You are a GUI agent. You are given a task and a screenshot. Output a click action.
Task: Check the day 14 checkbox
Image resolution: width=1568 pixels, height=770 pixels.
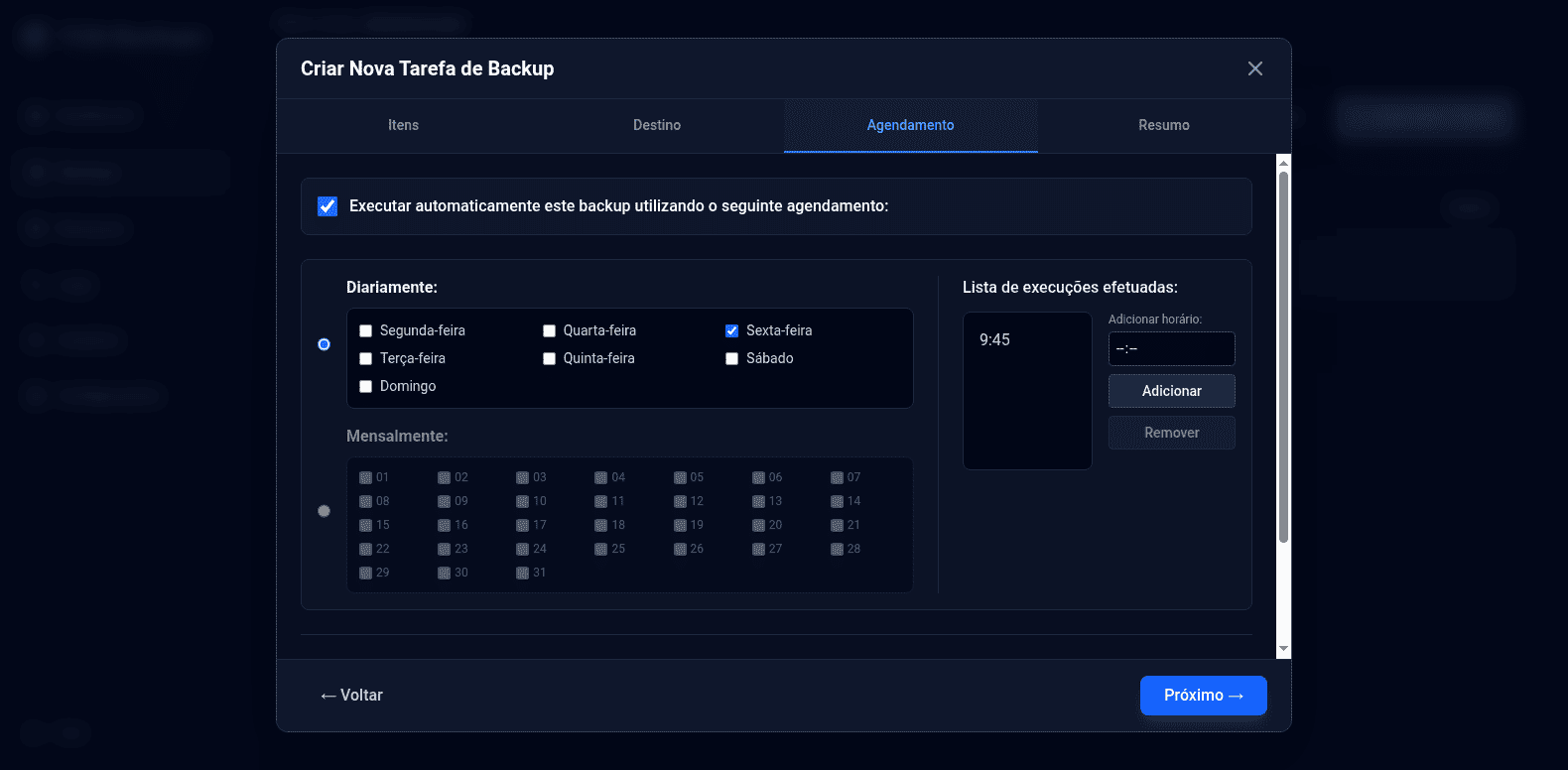tap(837, 502)
